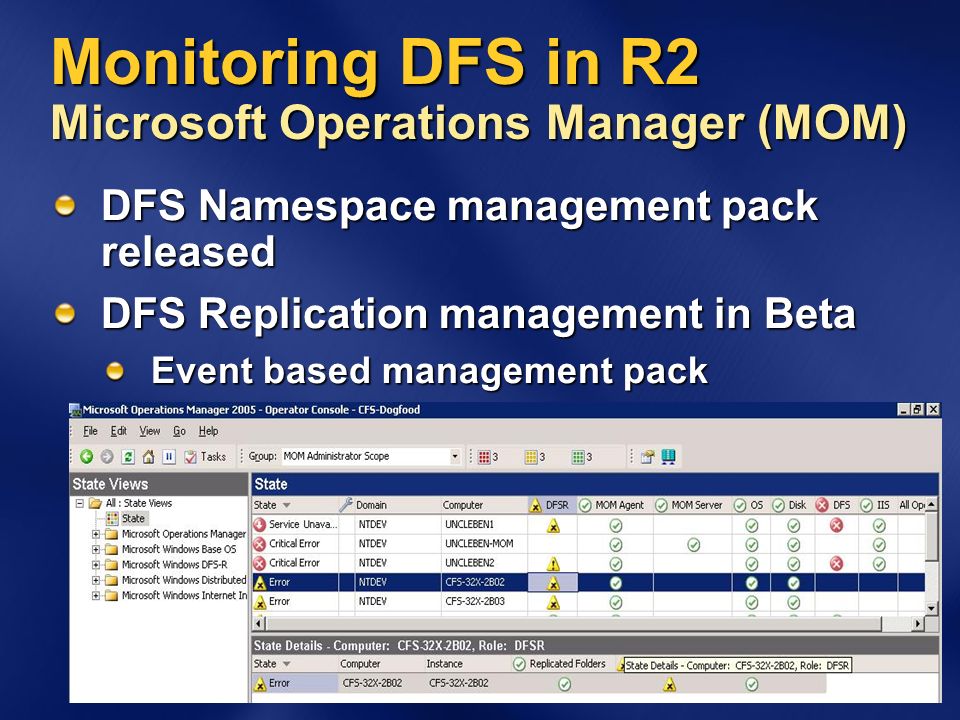The image size is (960, 720).
Task: Open the Edit menu
Action: tap(118, 431)
